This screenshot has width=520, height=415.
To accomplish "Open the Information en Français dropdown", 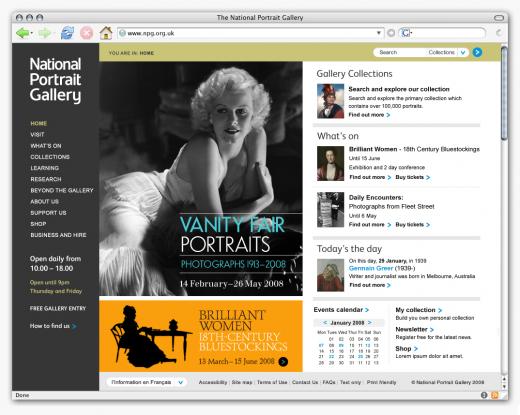I will click(180, 382).
